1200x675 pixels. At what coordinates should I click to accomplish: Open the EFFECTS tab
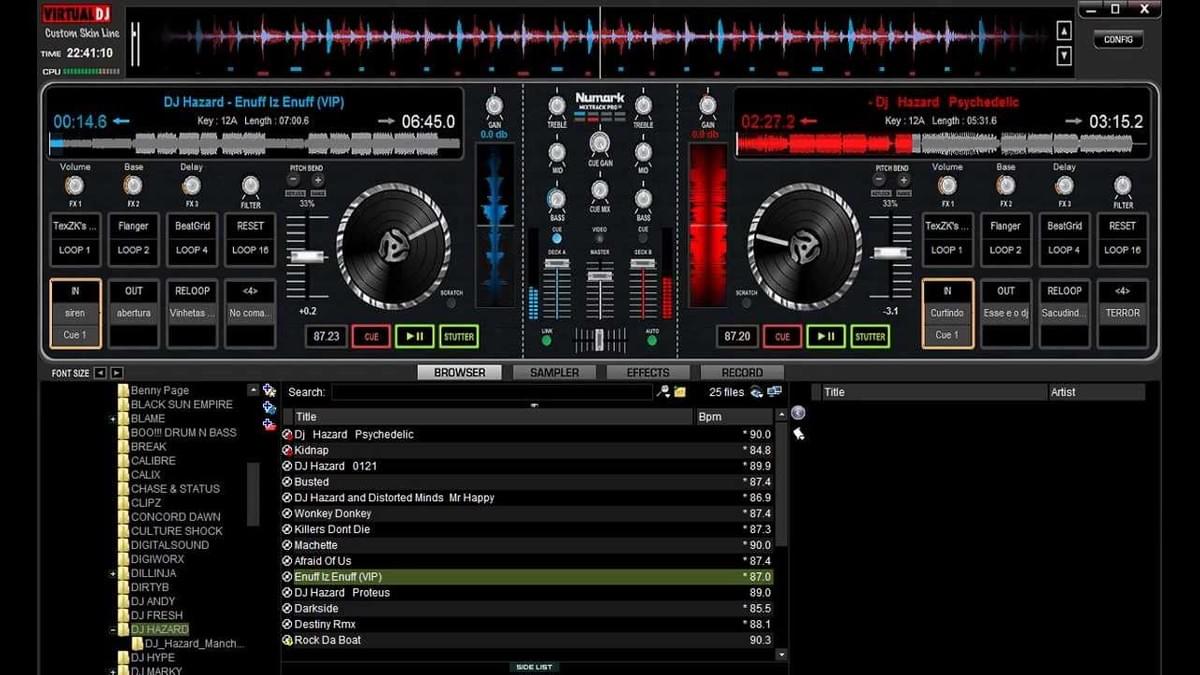coord(648,372)
